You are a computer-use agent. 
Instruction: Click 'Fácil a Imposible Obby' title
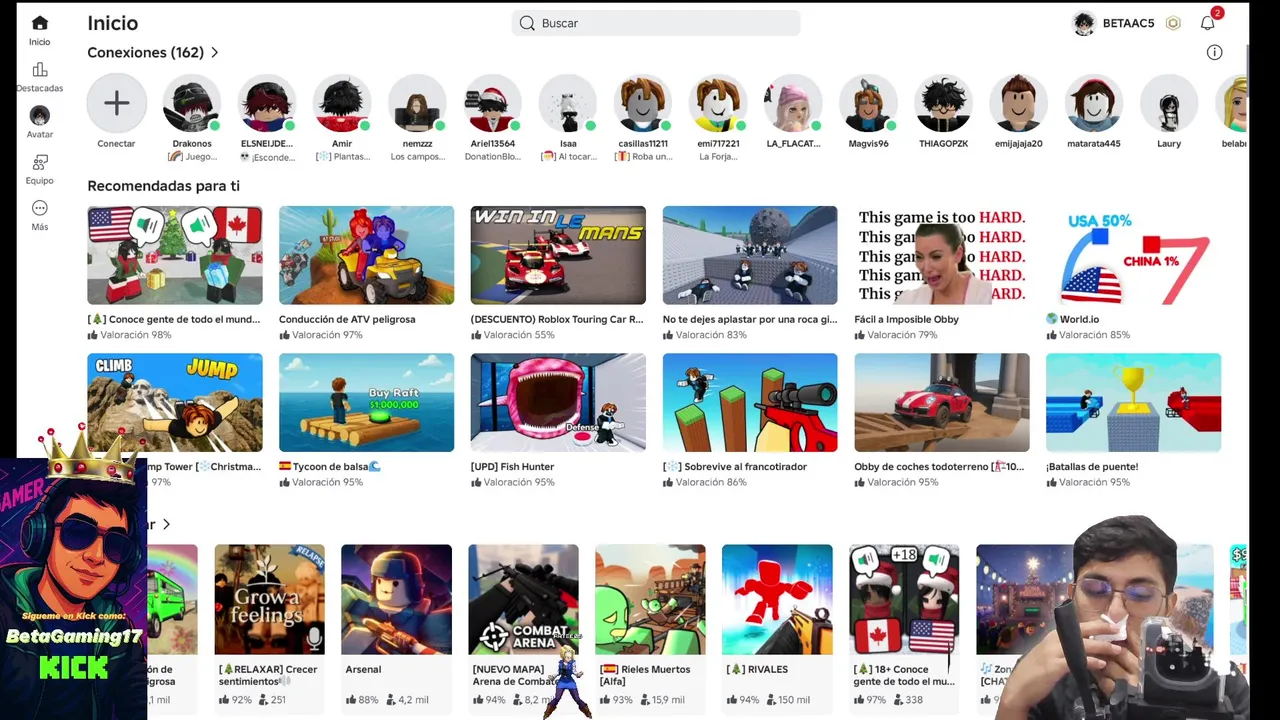tap(907, 319)
